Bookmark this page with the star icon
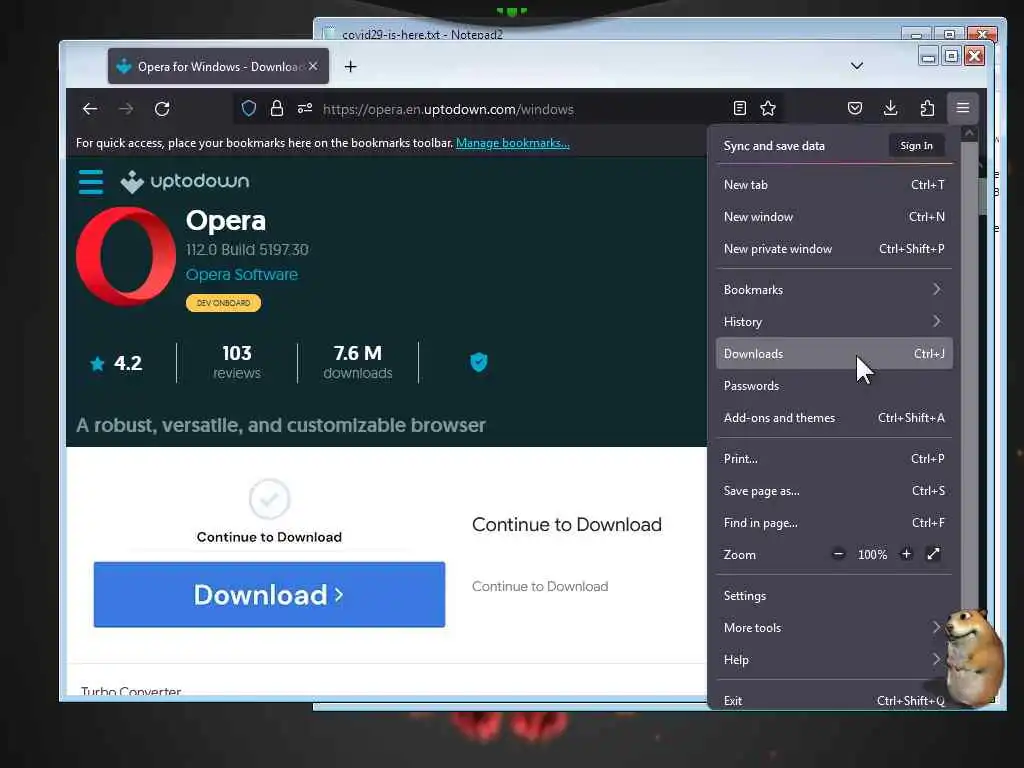The width and height of the screenshot is (1024, 768). [768, 108]
